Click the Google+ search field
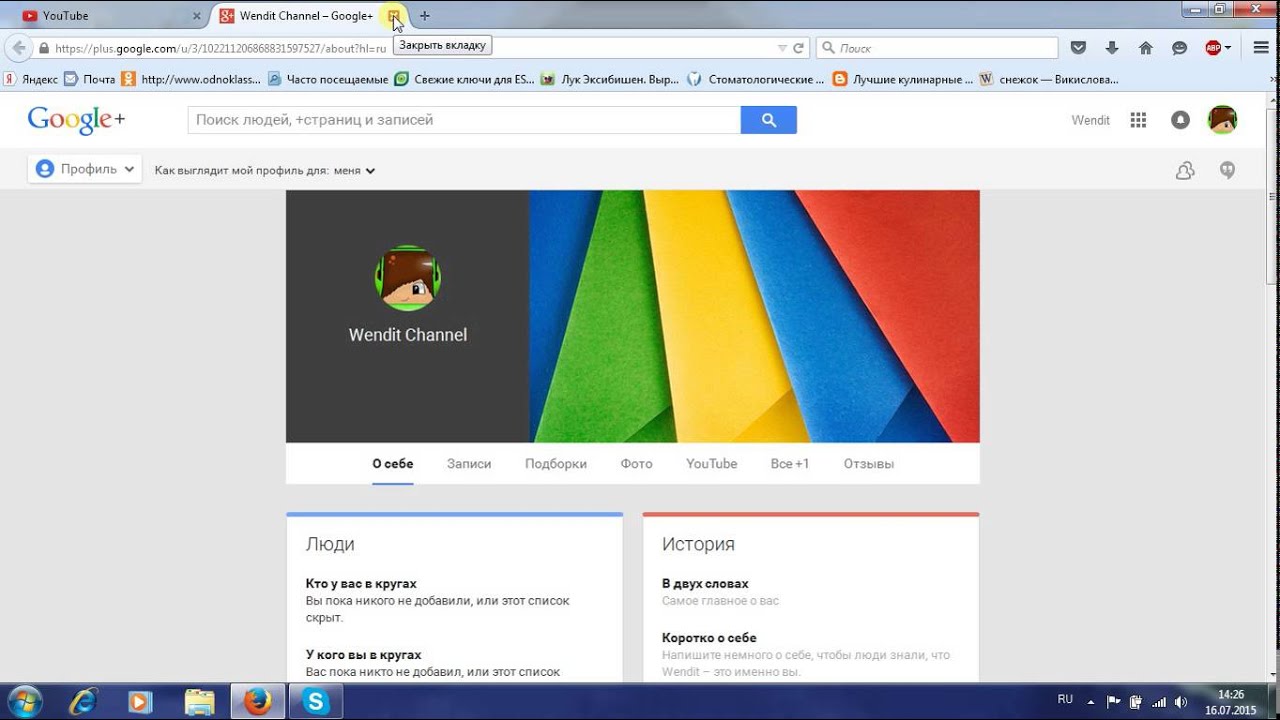 pos(464,120)
